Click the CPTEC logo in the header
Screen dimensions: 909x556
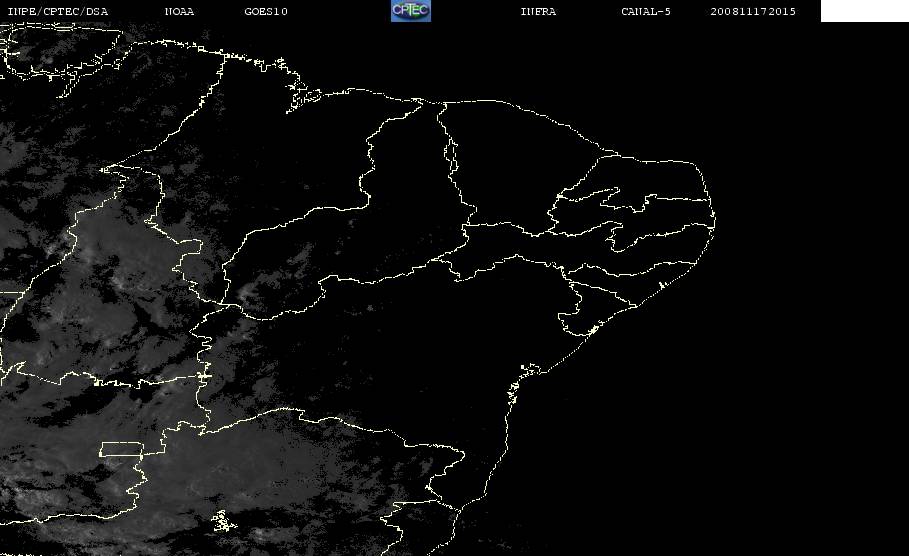(410, 10)
